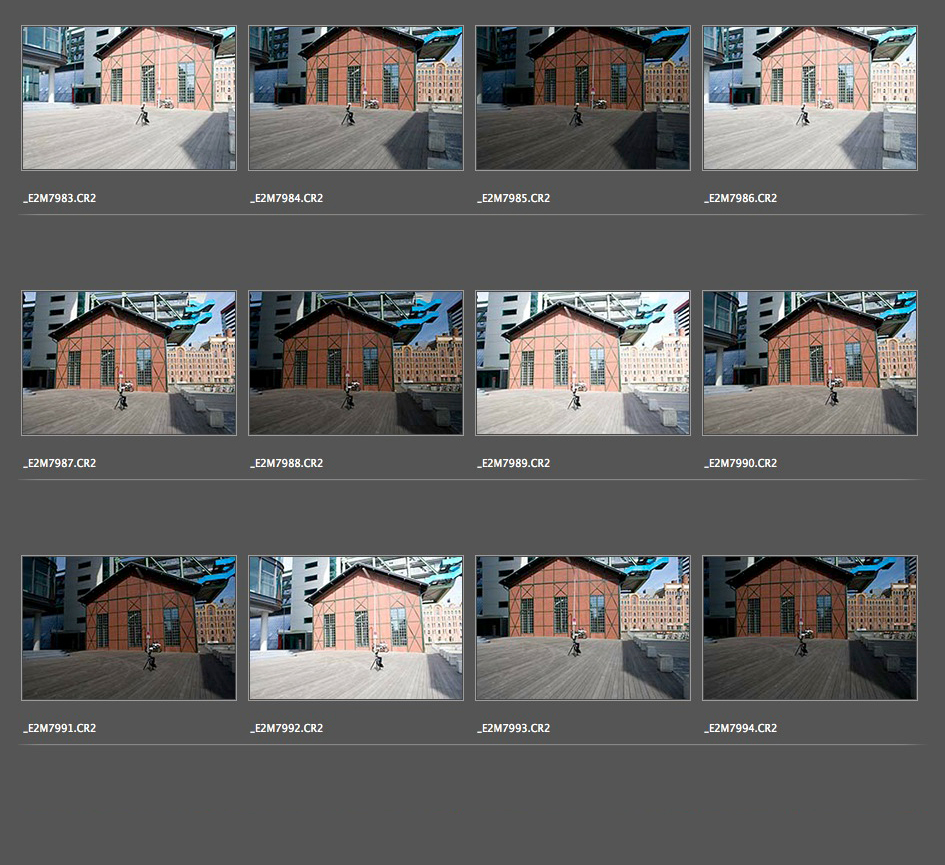
Task: Click the _E2M7988.CR2 filename label
Action: click(x=287, y=463)
